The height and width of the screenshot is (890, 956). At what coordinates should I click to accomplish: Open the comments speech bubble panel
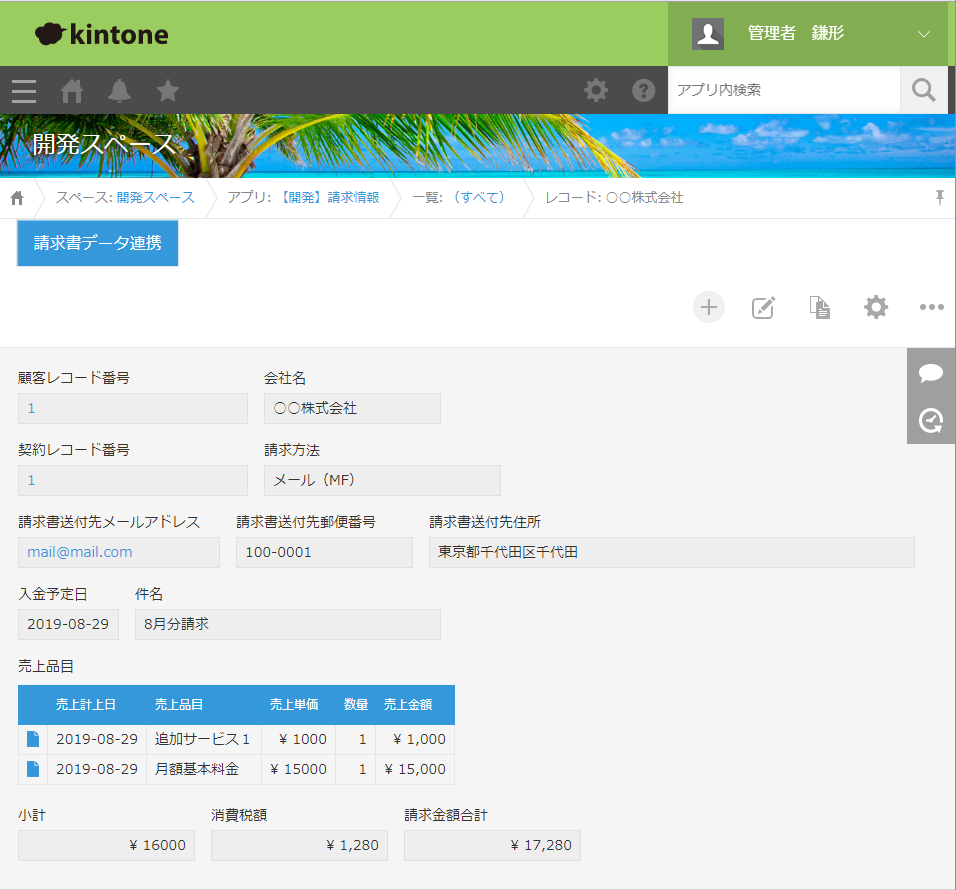pyautogui.click(x=930, y=372)
